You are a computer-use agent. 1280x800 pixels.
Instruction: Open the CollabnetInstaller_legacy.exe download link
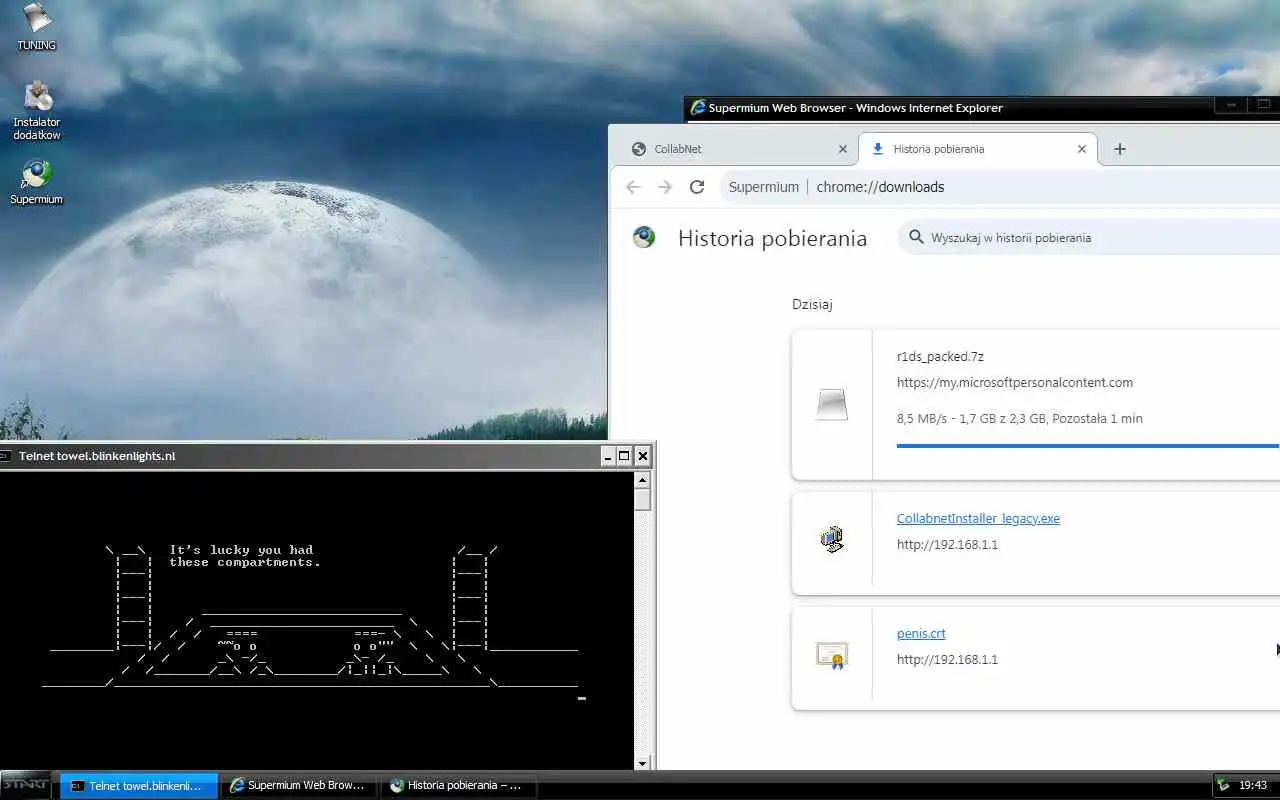click(x=978, y=519)
